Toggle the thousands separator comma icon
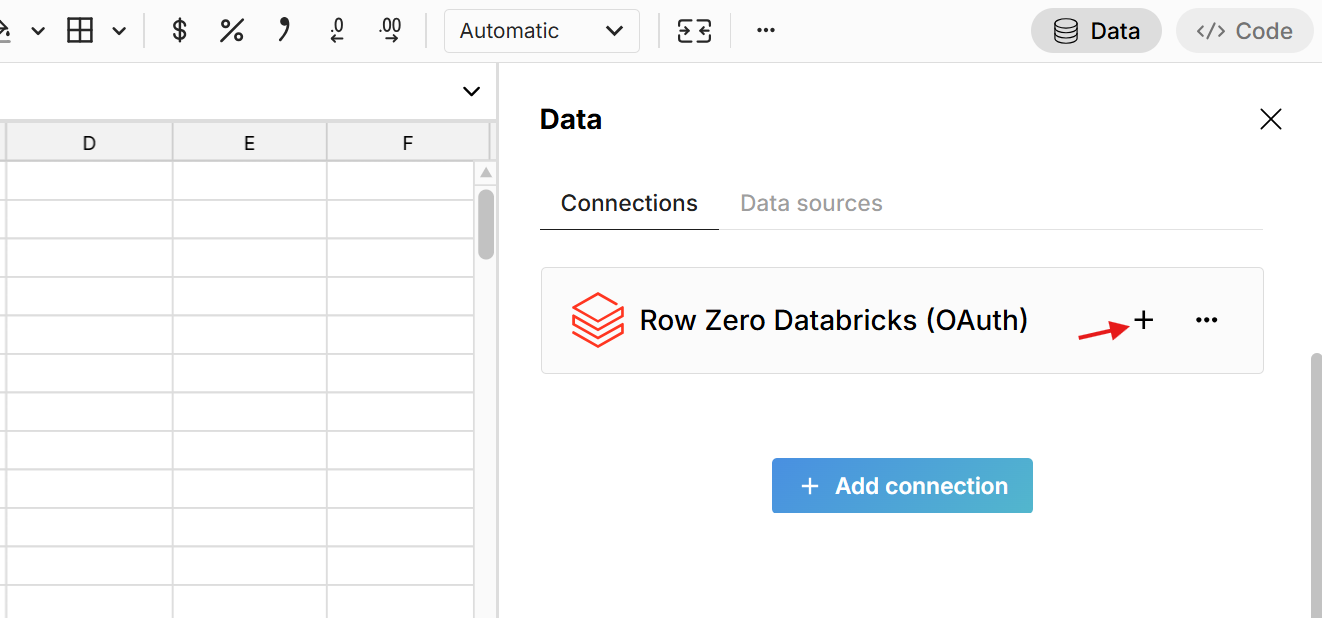Image resolution: width=1322 pixels, height=618 pixels. click(x=284, y=31)
